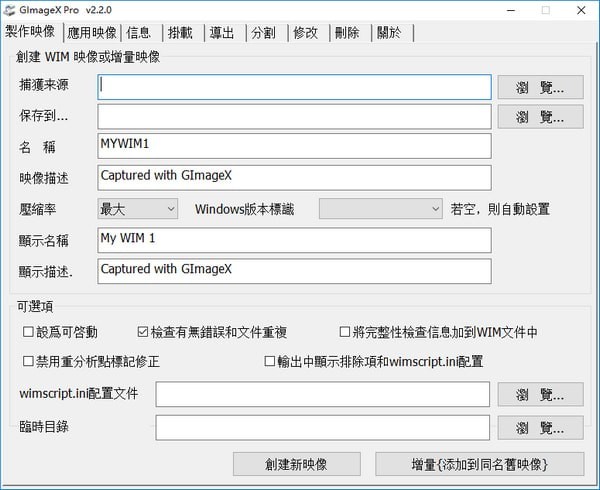Browse for 捕獲來源 source folder
Viewport: 600px width, 490px height.
(540, 88)
